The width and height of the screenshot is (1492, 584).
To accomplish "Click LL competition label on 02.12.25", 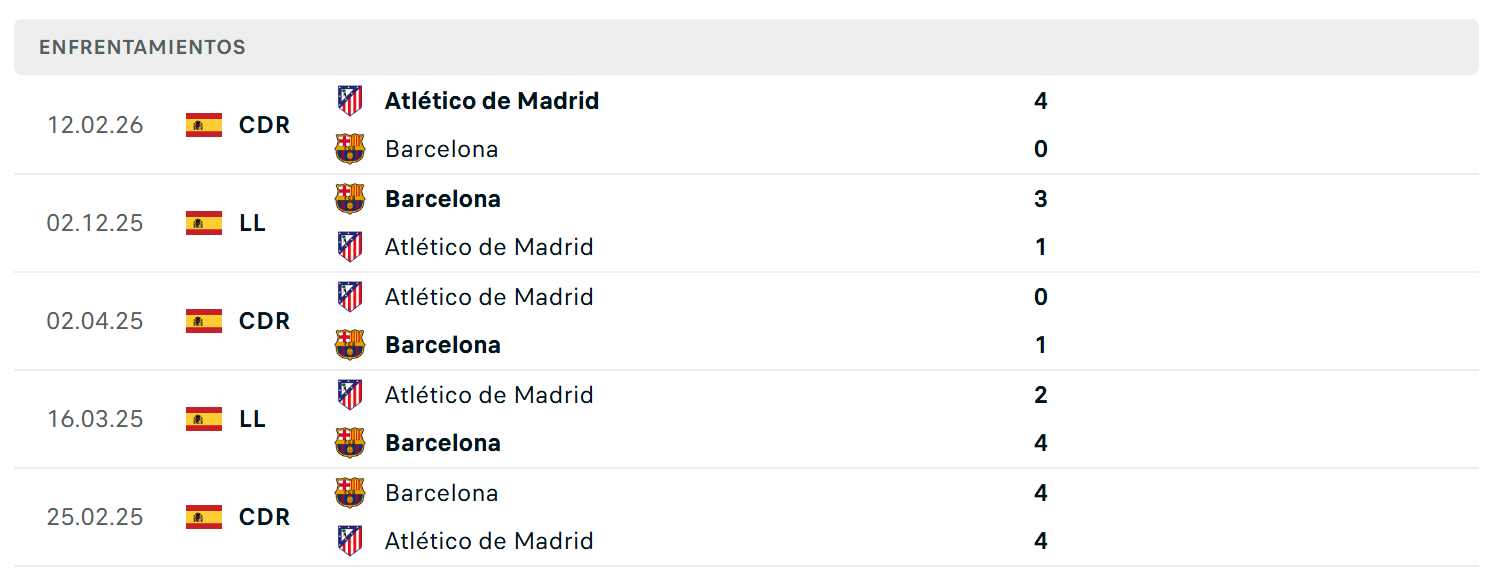I will 253,223.
